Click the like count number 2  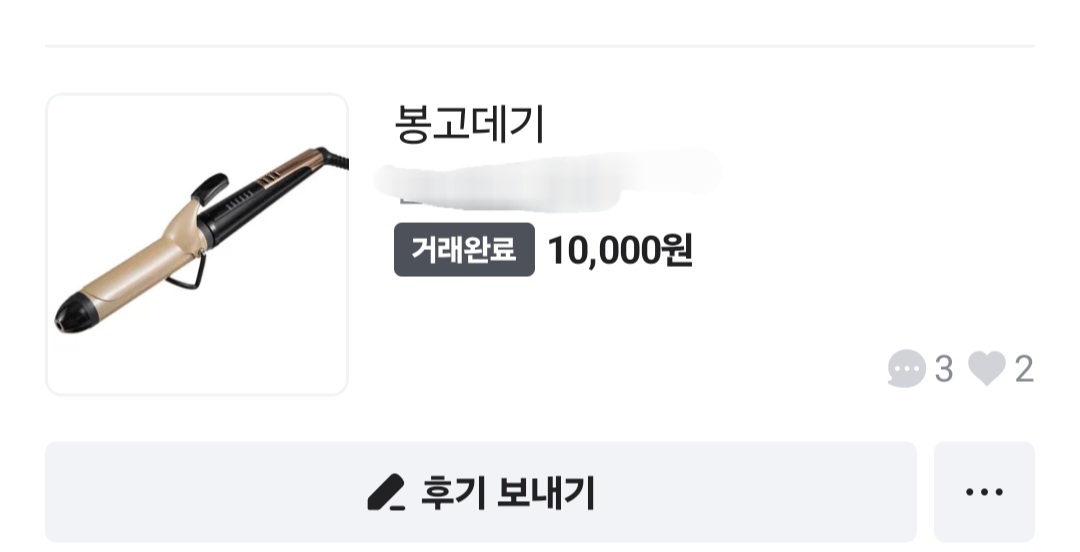click(1023, 370)
